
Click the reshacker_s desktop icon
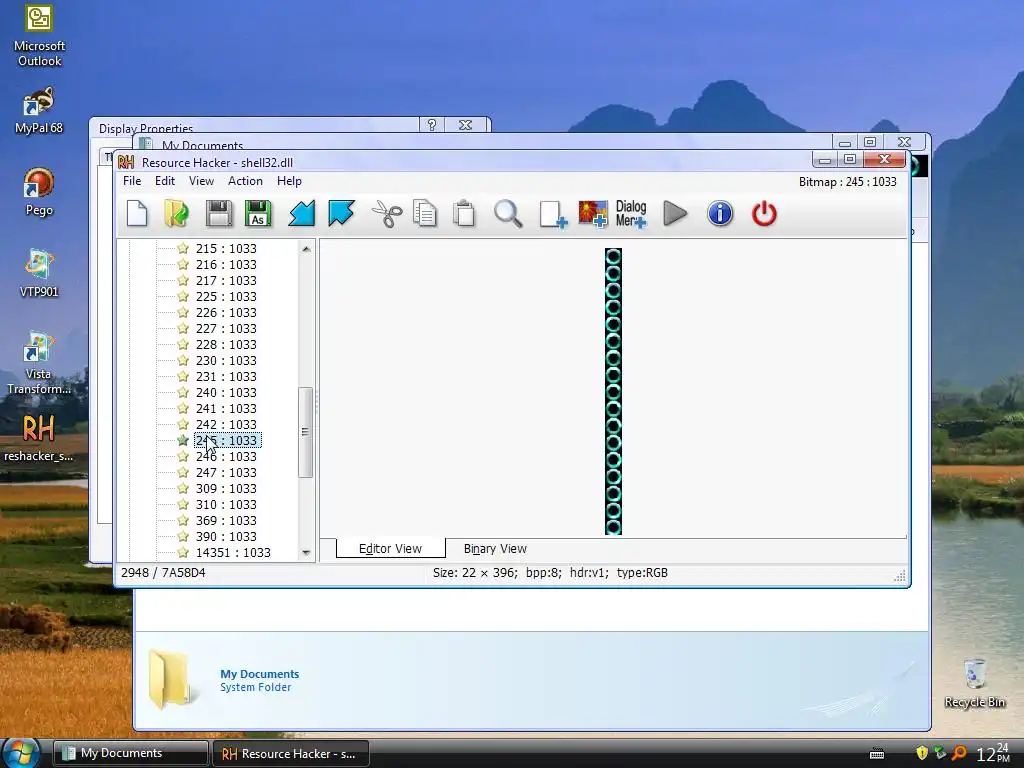point(39,438)
